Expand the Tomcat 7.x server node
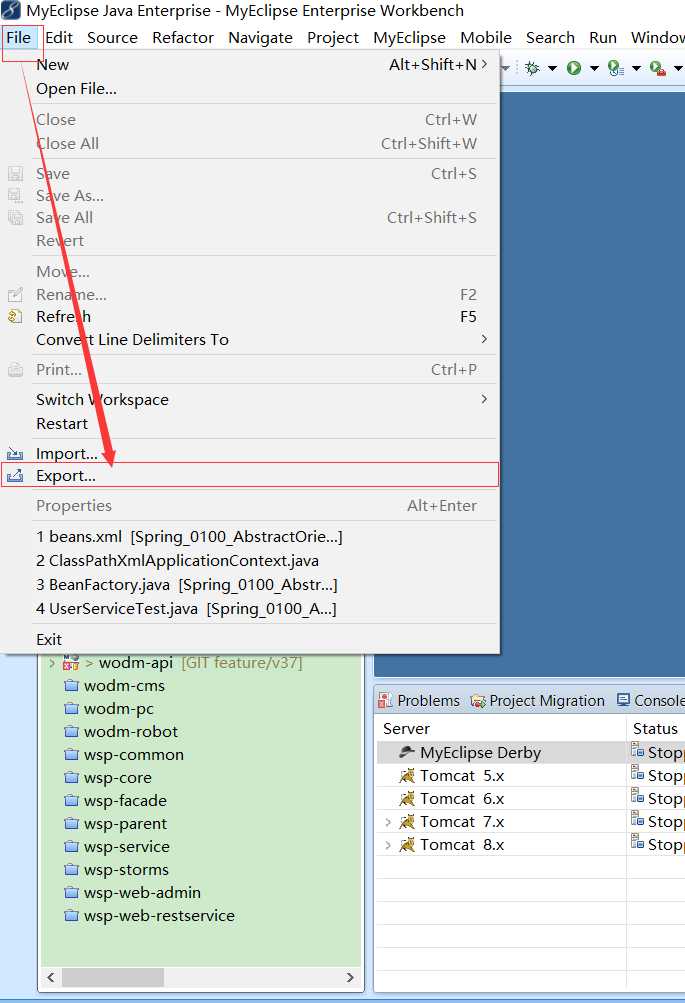The image size is (685, 1003). click(388, 822)
